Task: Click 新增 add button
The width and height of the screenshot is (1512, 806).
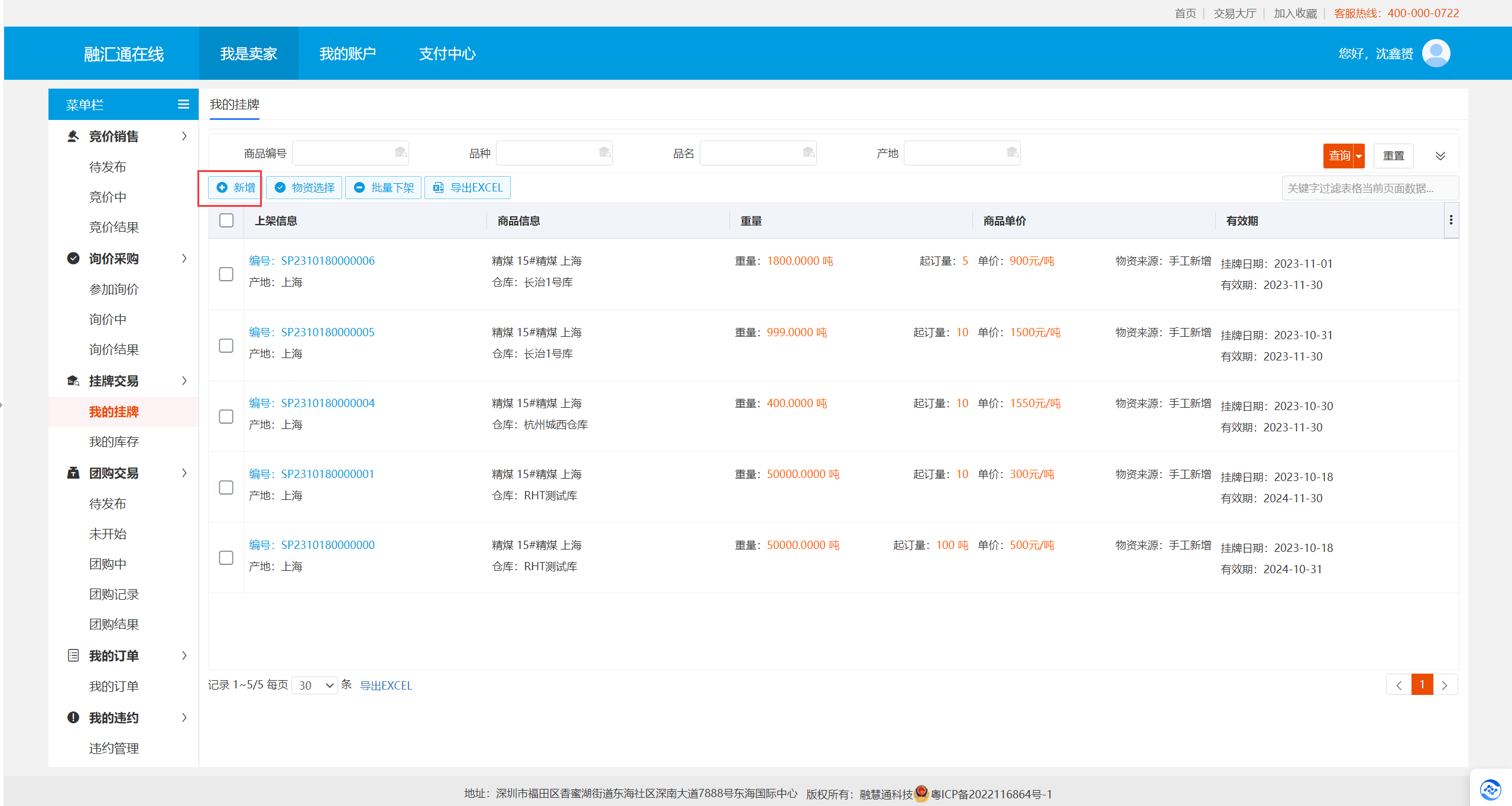Action: (235, 188)
